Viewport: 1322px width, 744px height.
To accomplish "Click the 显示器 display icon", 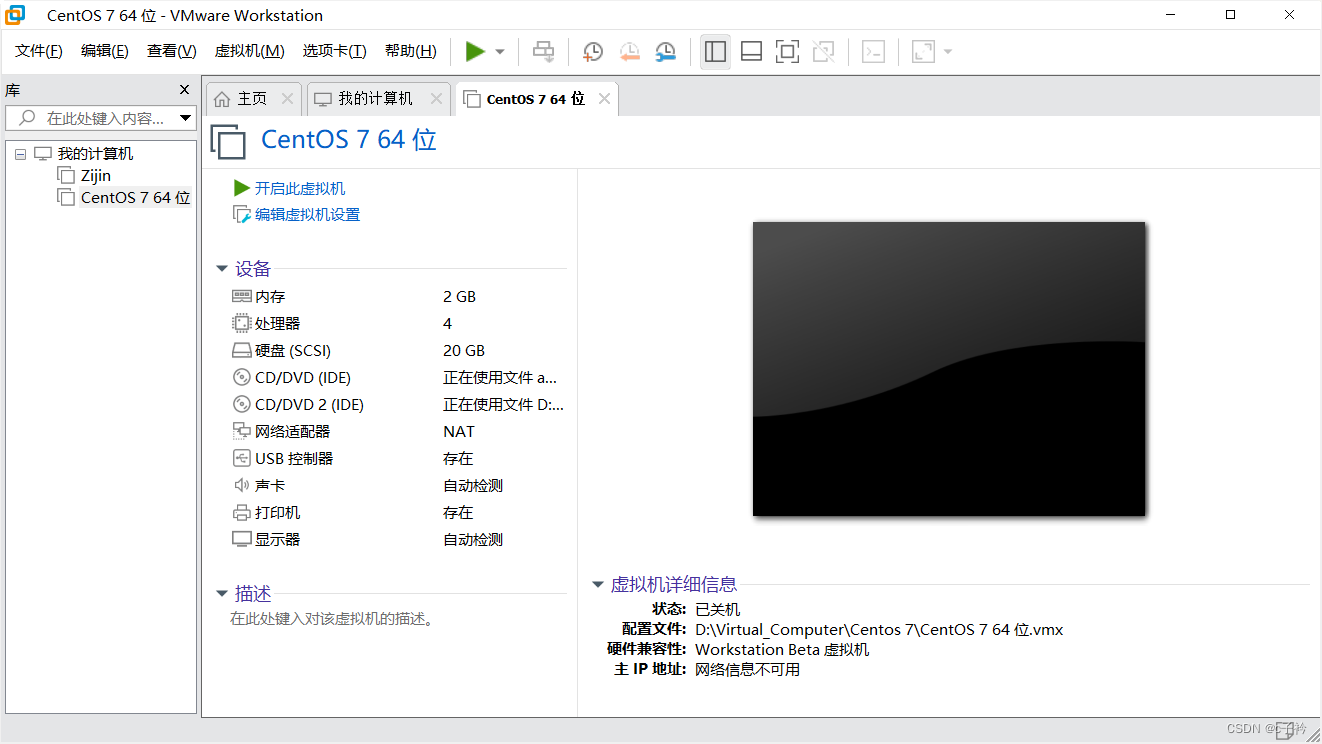I will point(241,539).
